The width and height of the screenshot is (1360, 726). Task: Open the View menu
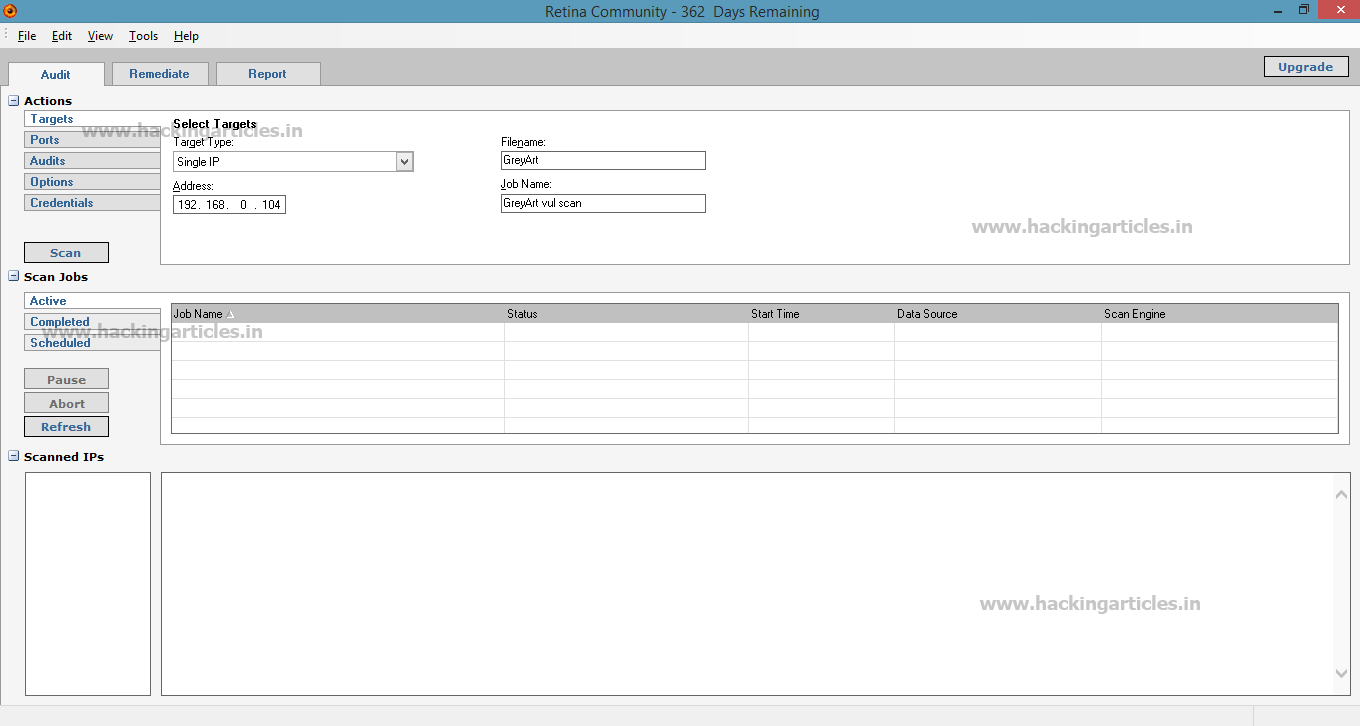point(100,36)
